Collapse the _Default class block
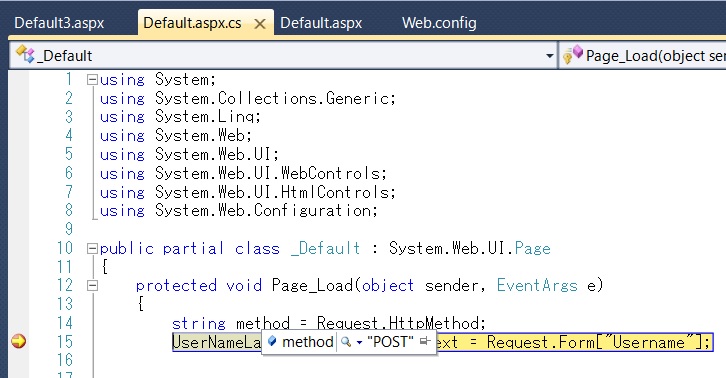The height and width of the screenshot is (378, 726). tap(92, 249)
